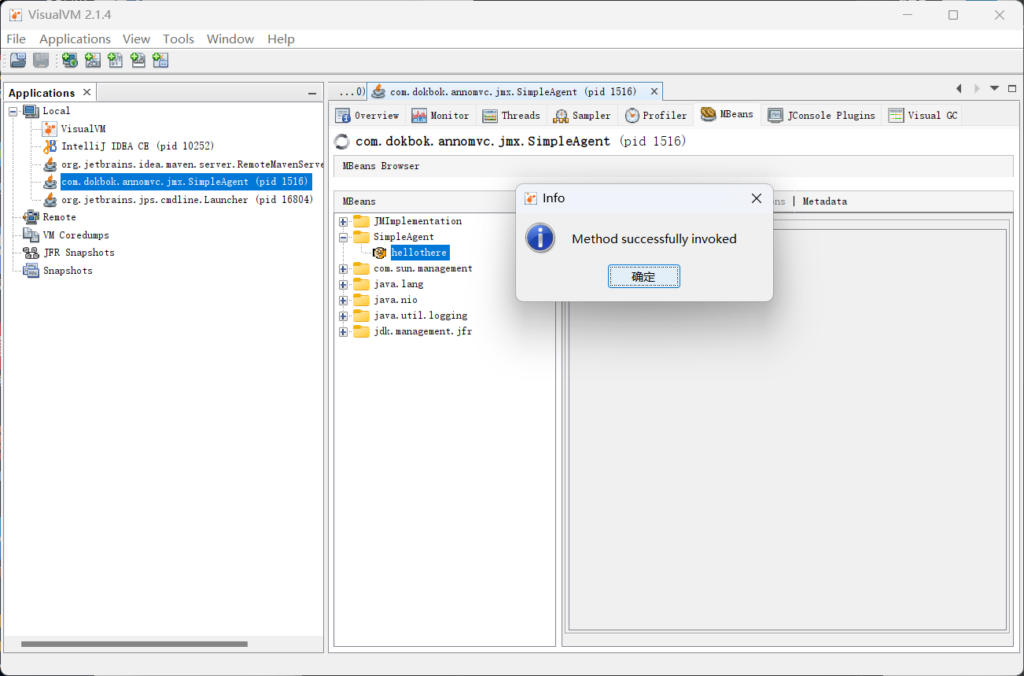The image size is (1024, 676).
Task: Open the Window menu
Action: click(x=231, y=39)
